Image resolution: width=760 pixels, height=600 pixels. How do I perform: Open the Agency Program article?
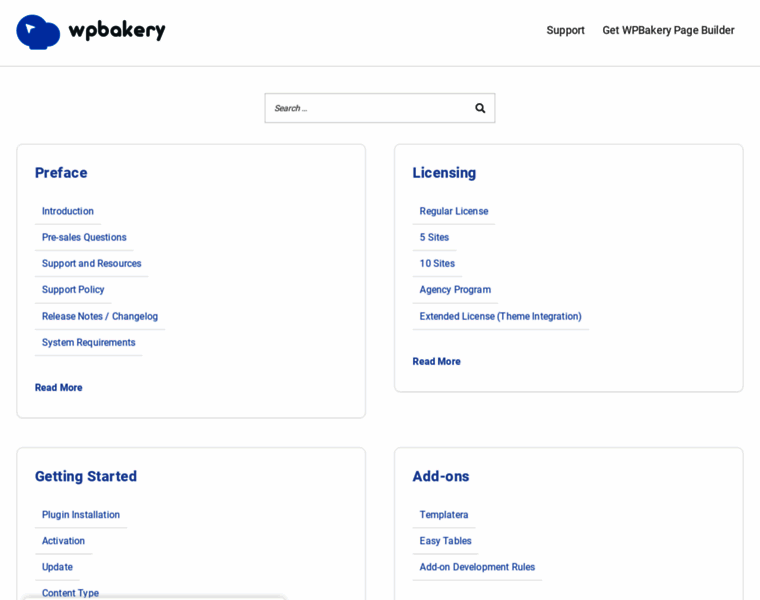click(x=455, y=290)
